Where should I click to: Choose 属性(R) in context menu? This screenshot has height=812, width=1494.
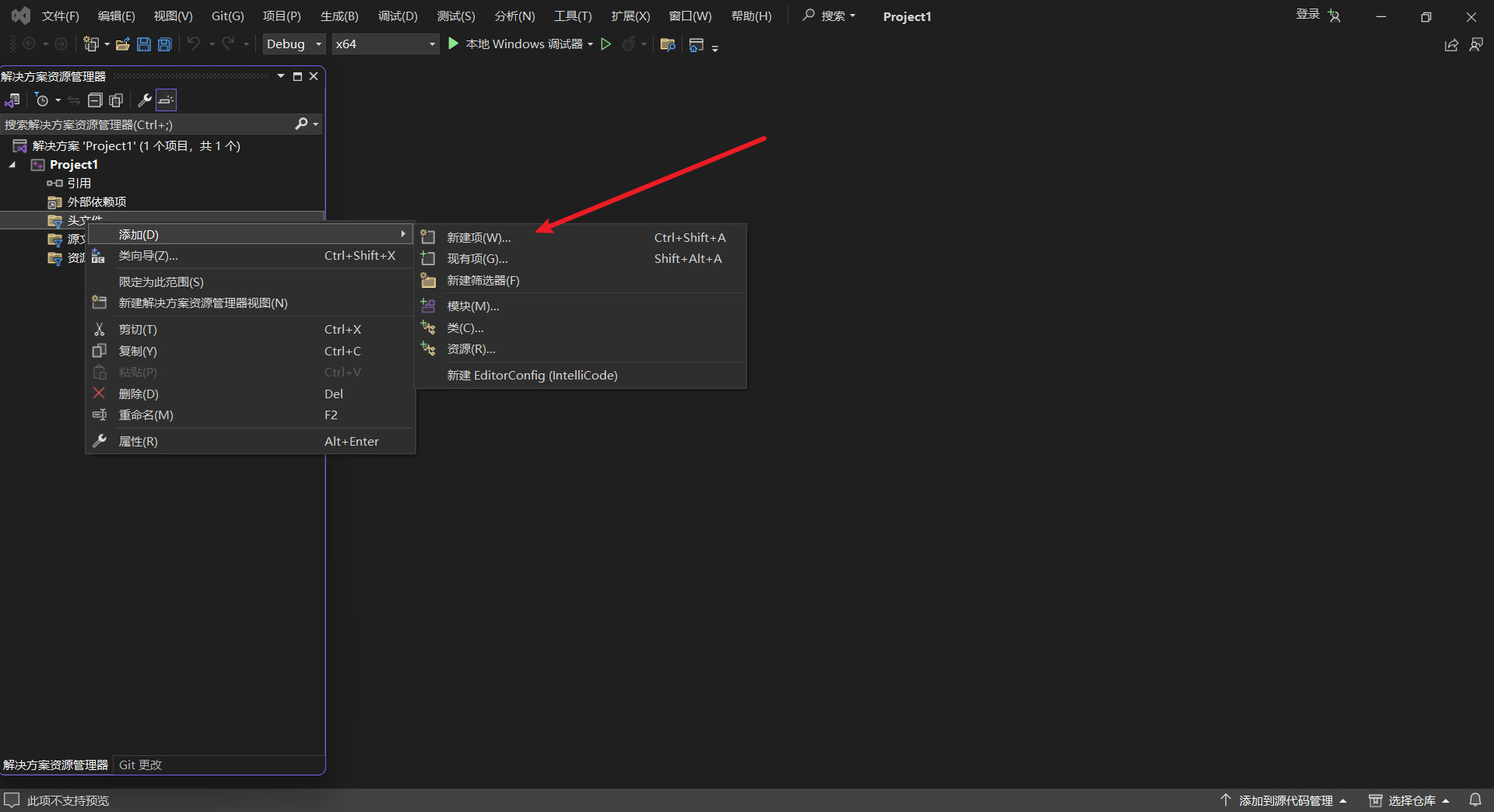(251, 442)
